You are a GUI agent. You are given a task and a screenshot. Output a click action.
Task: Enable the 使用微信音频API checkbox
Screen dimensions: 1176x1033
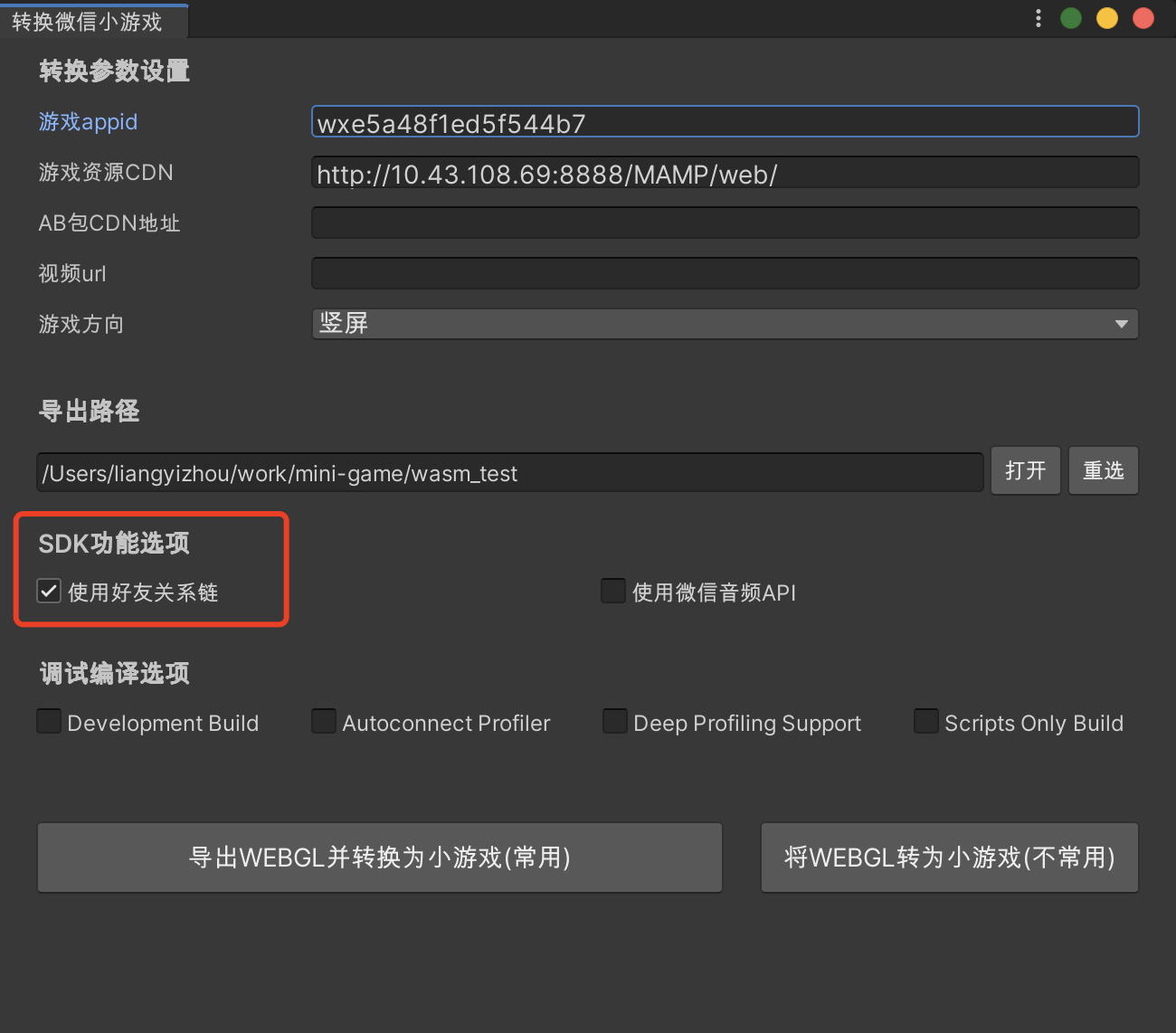click(613, 592)
